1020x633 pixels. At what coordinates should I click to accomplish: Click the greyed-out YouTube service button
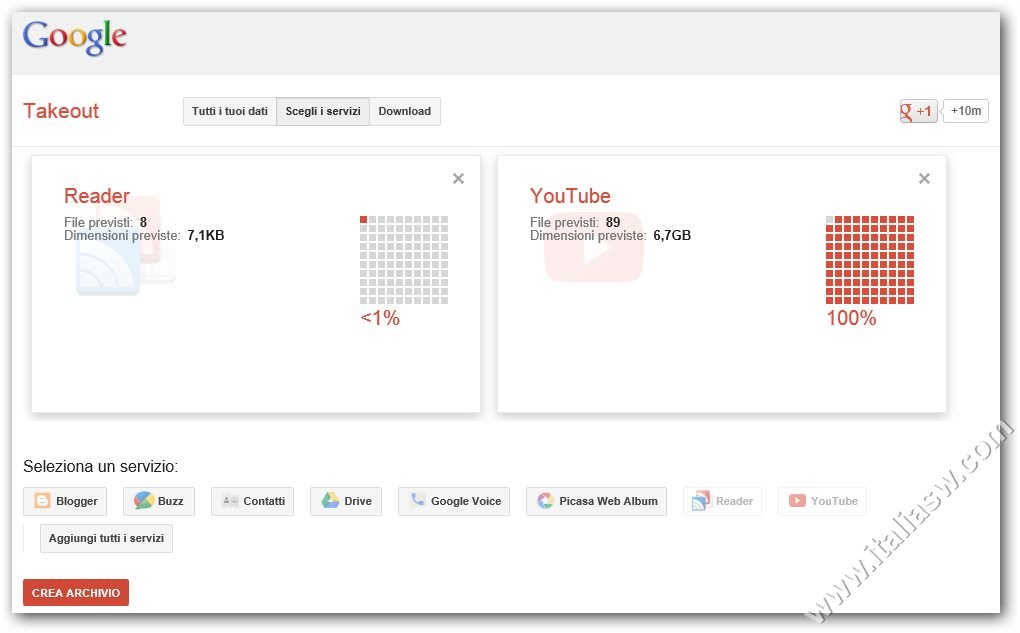(x=822, y=502)
